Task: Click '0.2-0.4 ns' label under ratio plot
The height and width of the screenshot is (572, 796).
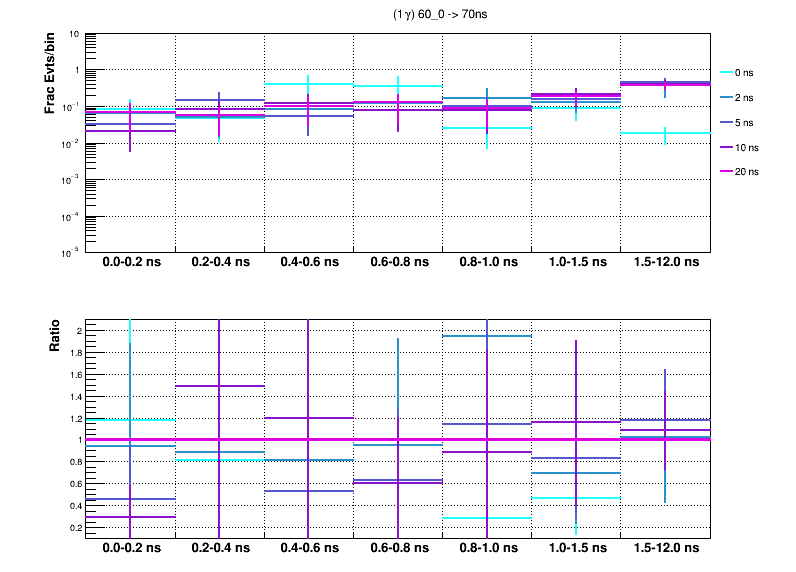Action: click(220, 549)
